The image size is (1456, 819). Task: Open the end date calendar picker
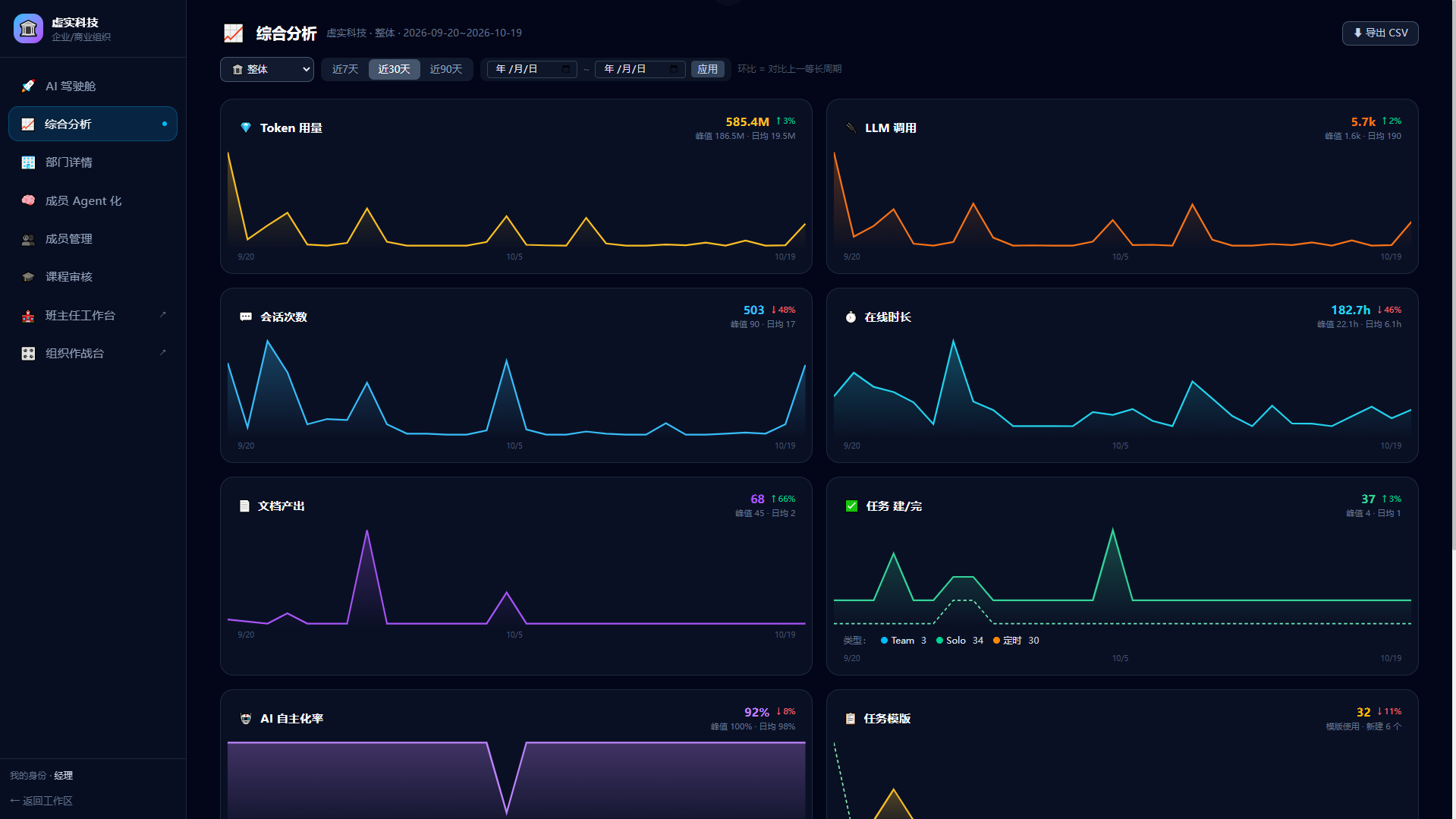click(x=674, y=69)
